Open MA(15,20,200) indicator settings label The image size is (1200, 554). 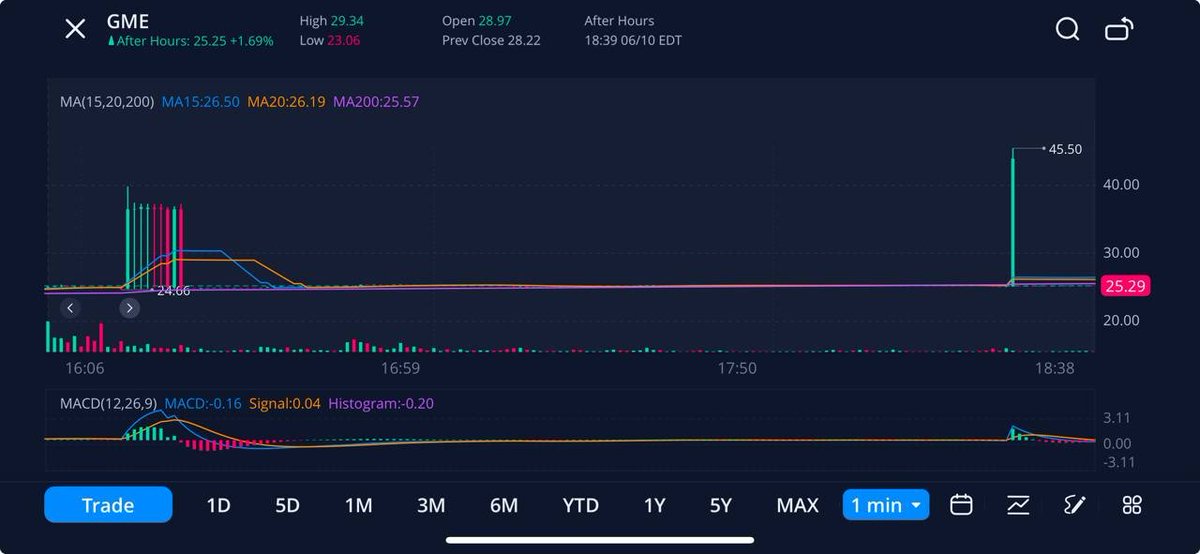[107, 102]
